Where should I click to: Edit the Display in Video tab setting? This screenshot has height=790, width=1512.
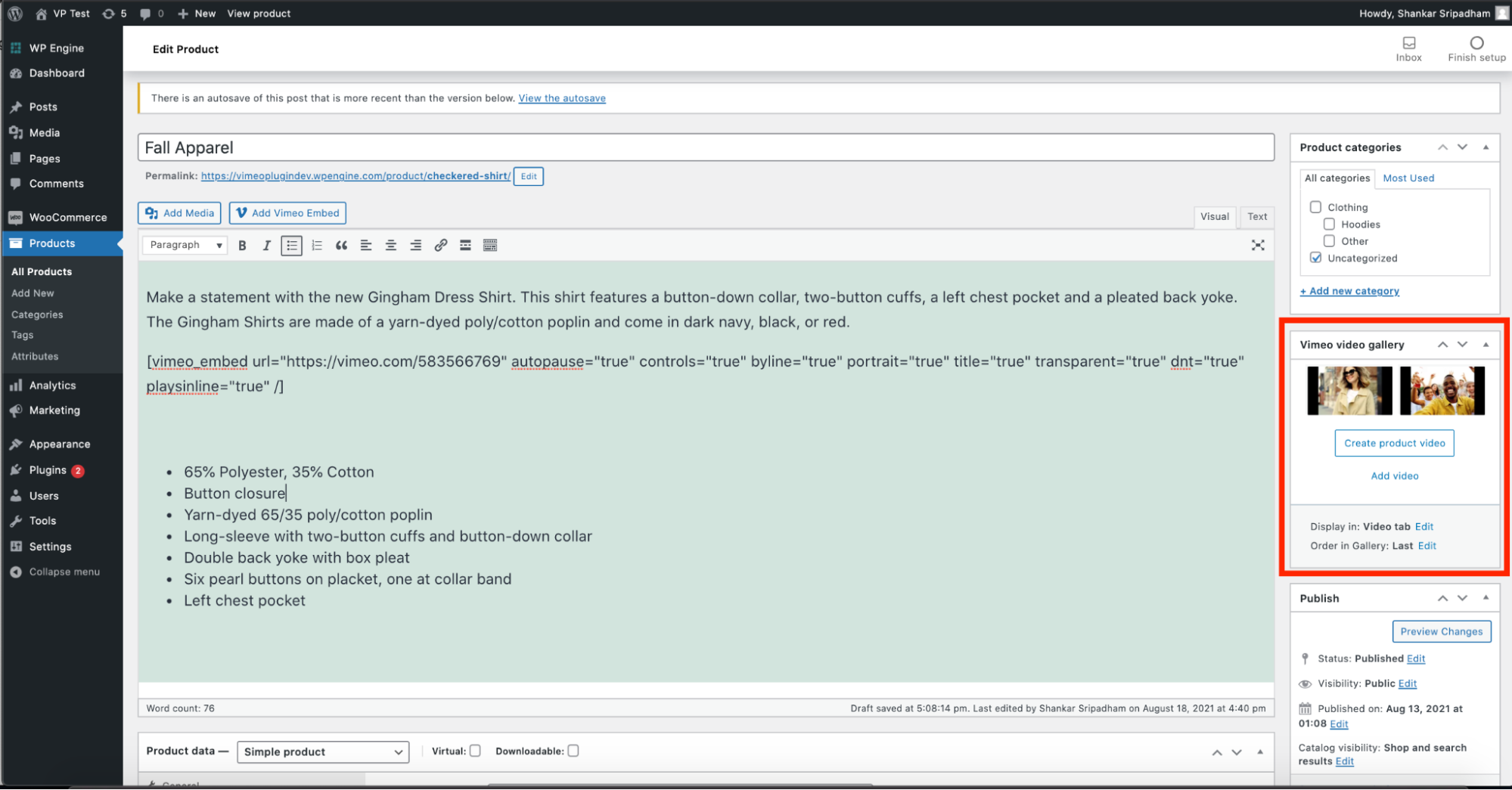tap(1424, 527)
